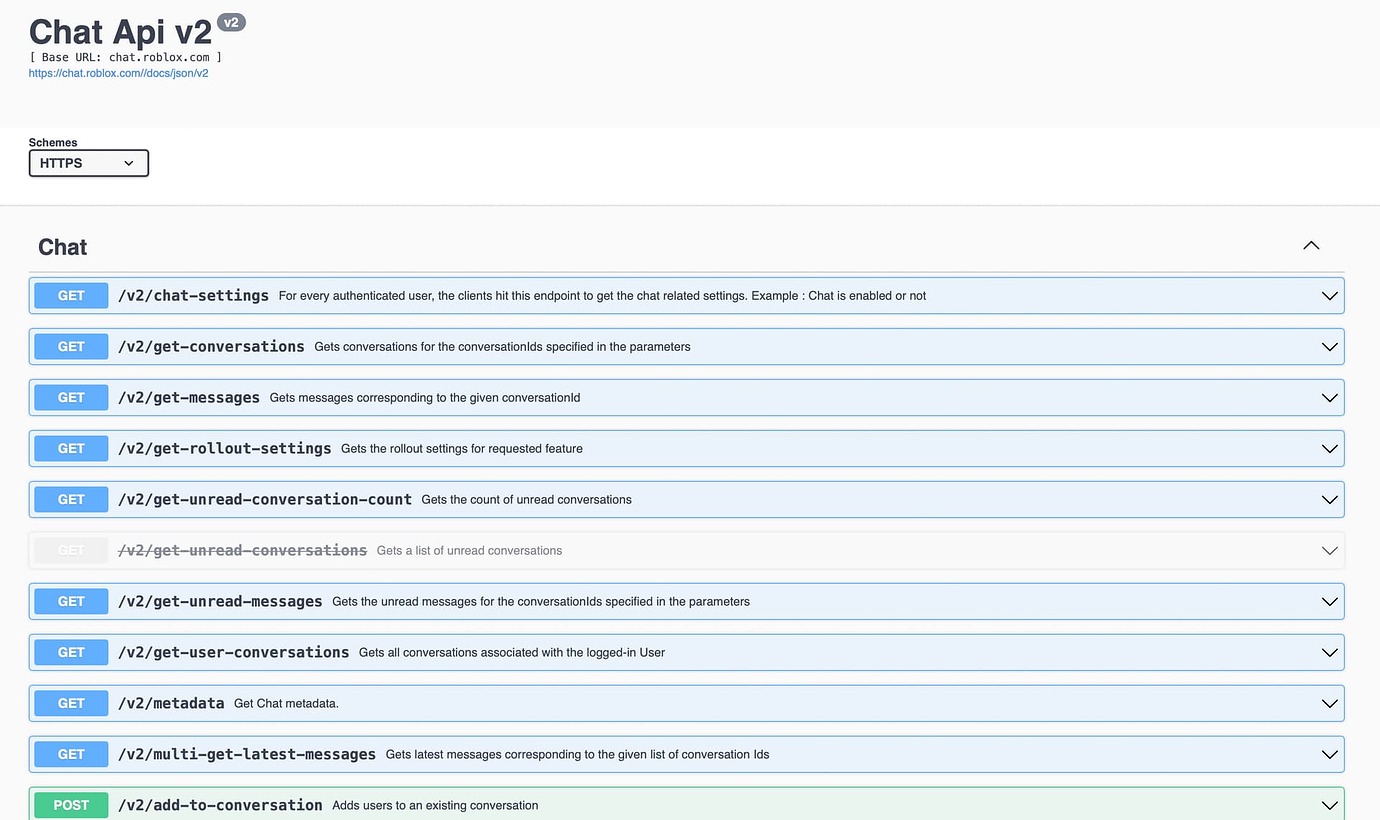Viewport: 1380px width, 820px height.
Task: Click the GET badge for /v2/get-user-conversations
Action: 71,653
